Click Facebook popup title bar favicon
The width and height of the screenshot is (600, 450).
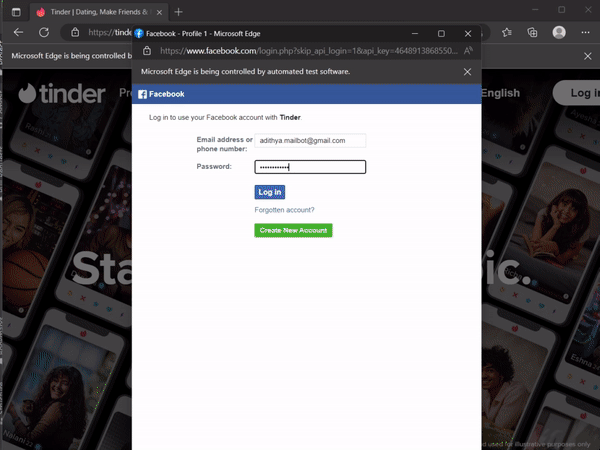tap(139, 34)
